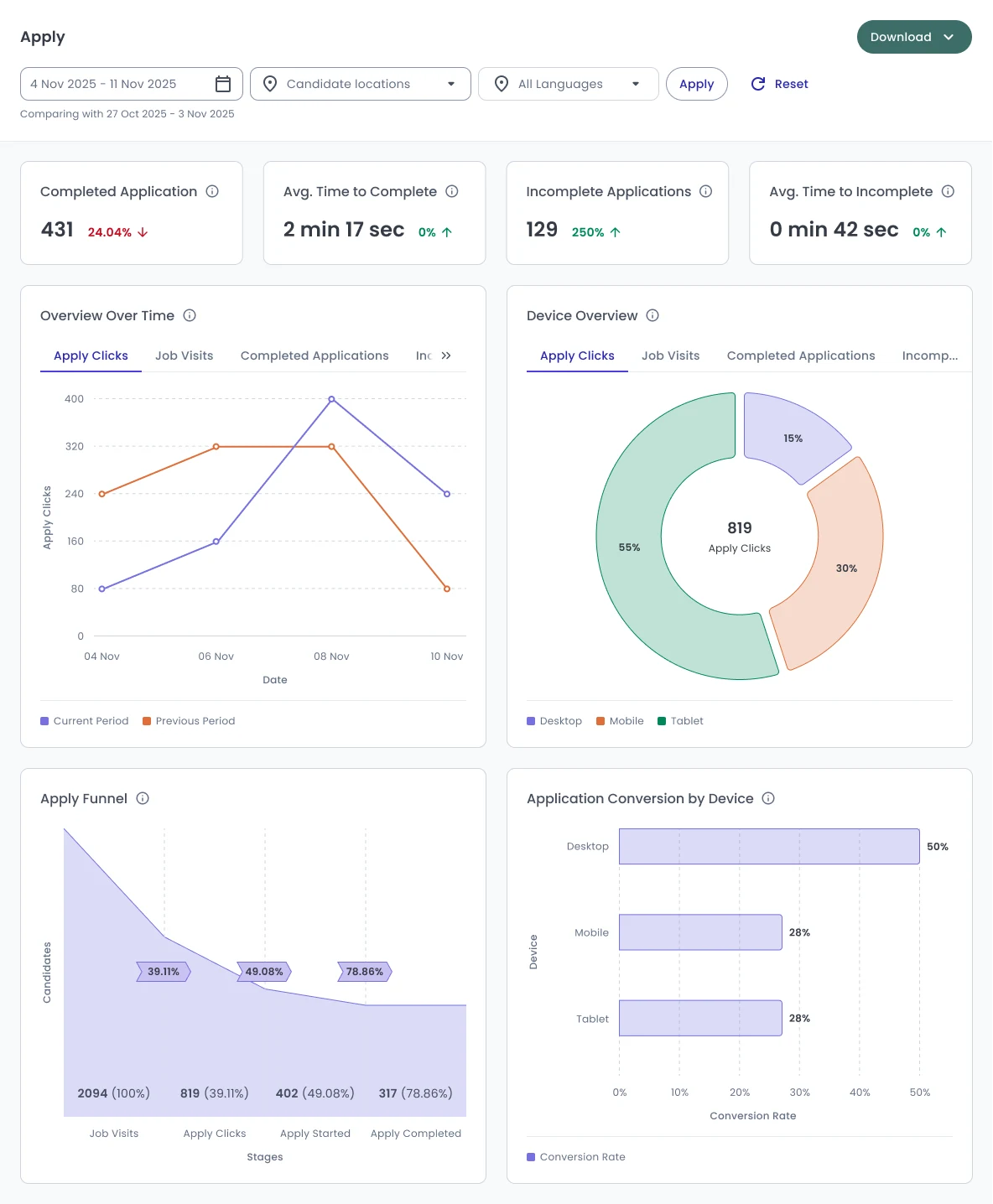This screenshot has height=1204, width=993.
Task: Click info icon beside Device Overview title
Action: click(x=652, y=315)
